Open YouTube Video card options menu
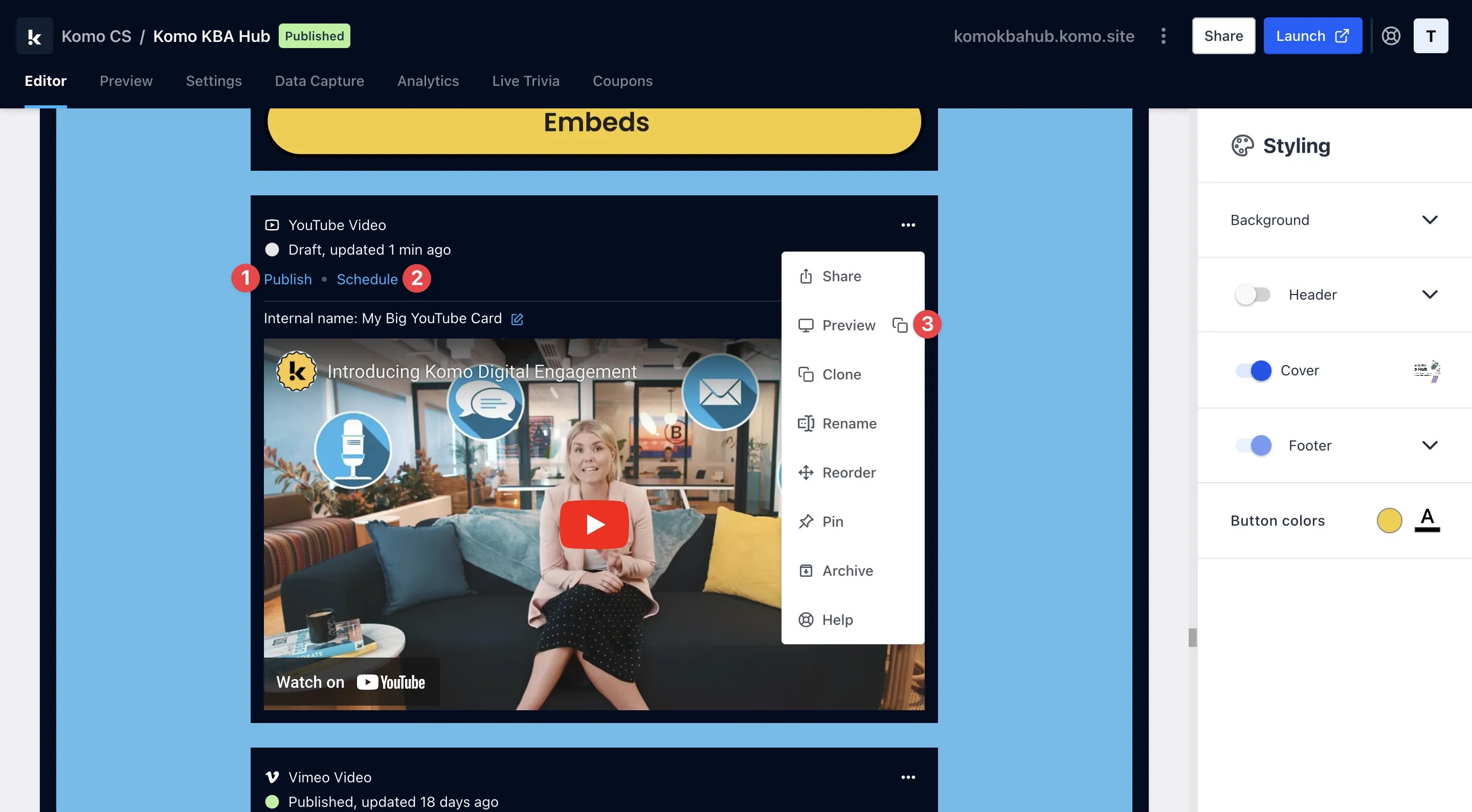Screen dimensions: 1472x812 pos(907,225)
